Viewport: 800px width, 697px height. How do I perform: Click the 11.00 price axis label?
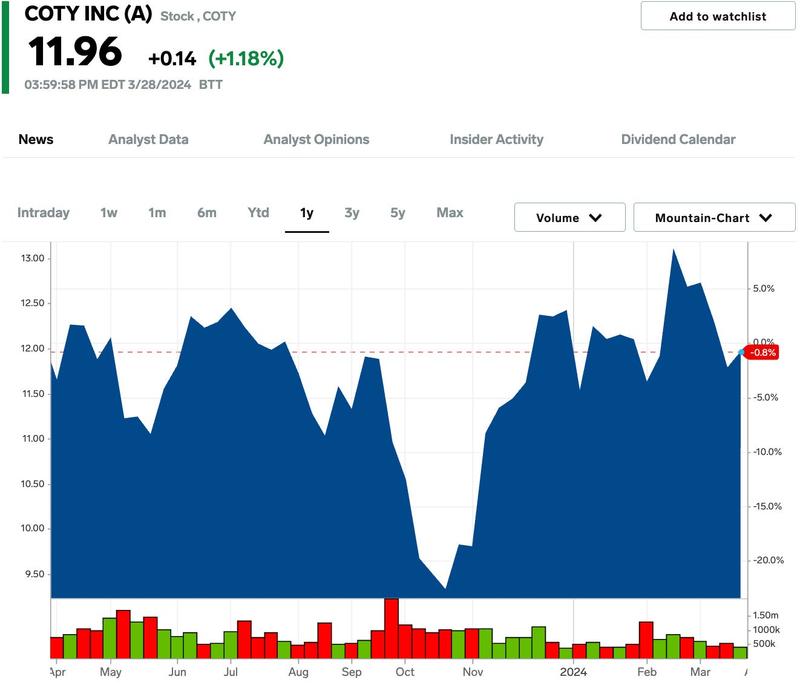click(x=33, y=439)
